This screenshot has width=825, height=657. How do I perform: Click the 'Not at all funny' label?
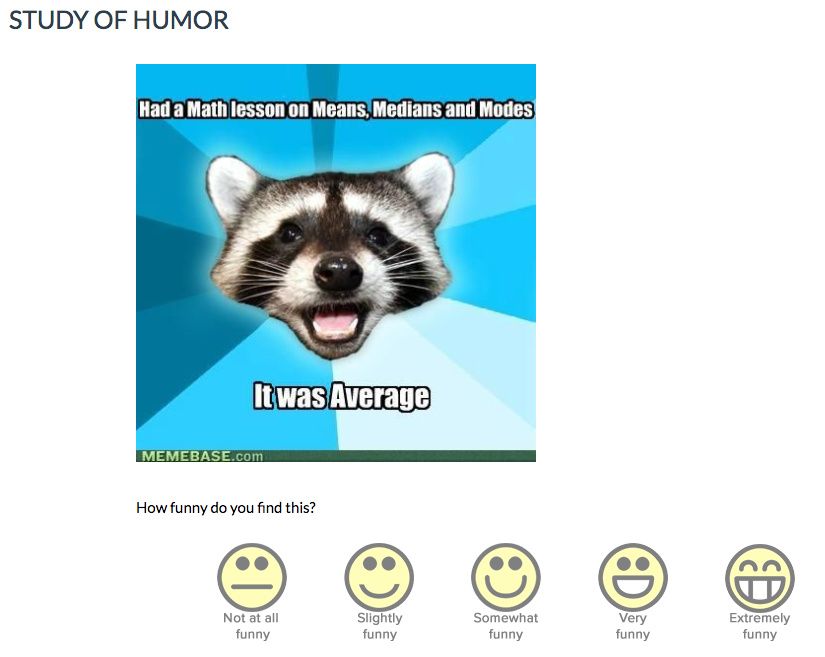coord(251,626)
